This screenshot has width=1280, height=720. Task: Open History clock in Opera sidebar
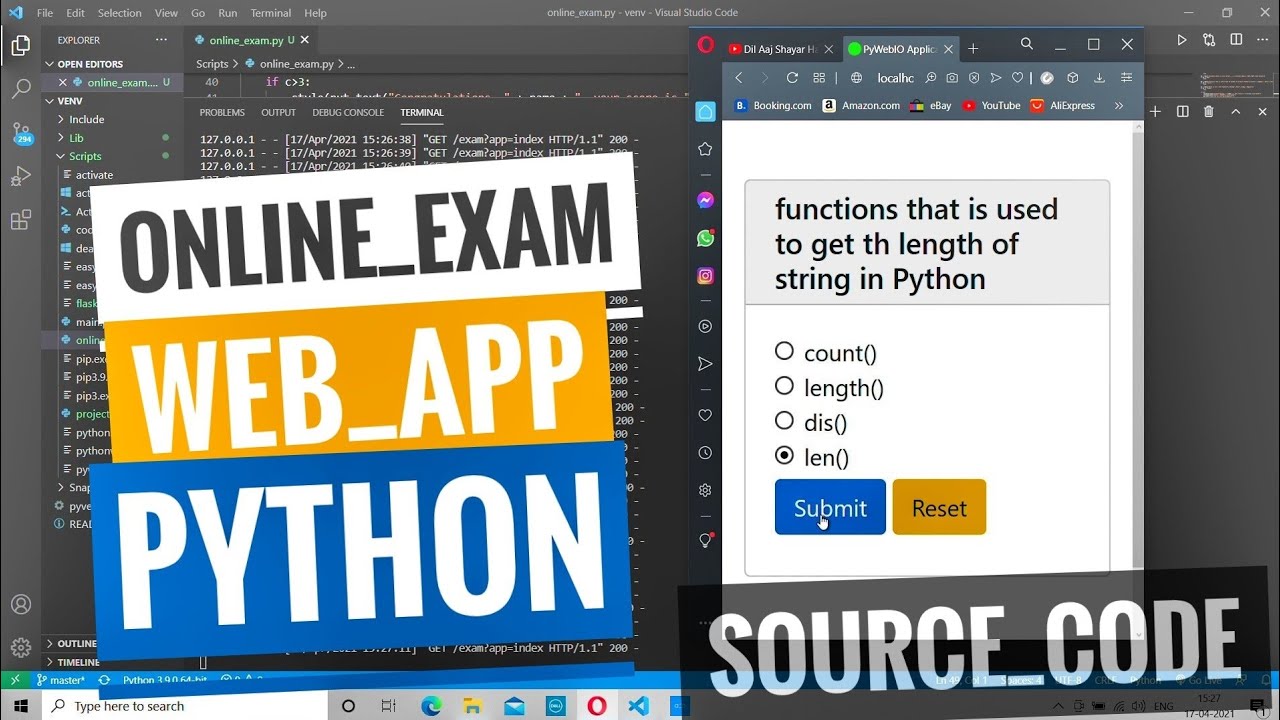705,453
